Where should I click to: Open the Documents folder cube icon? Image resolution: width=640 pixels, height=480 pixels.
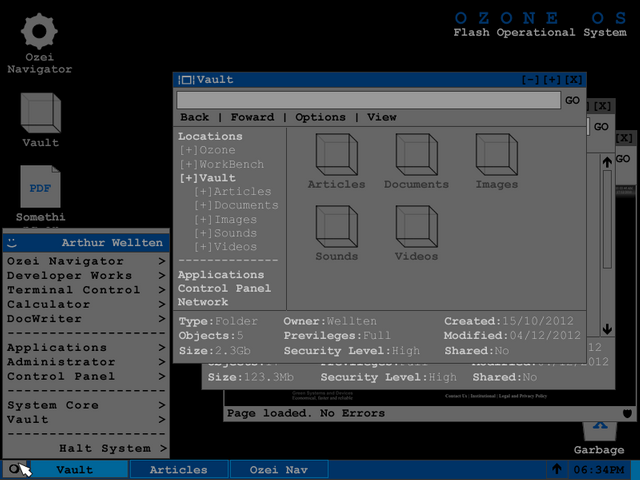[417, 155]
